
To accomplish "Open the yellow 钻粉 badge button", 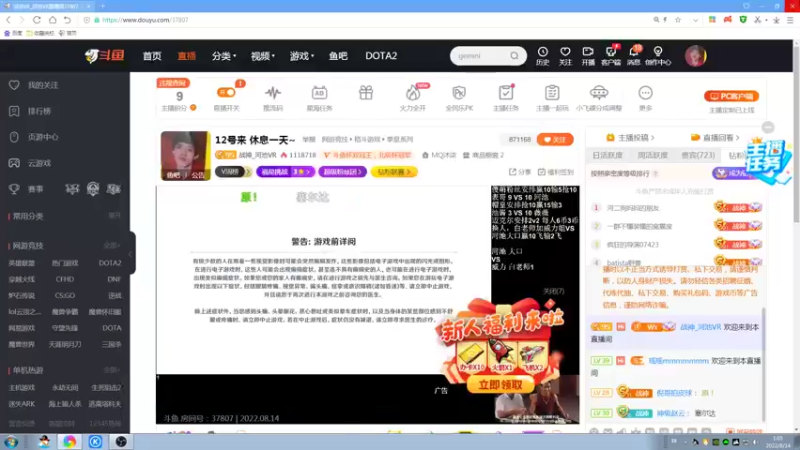I will 394,172.
